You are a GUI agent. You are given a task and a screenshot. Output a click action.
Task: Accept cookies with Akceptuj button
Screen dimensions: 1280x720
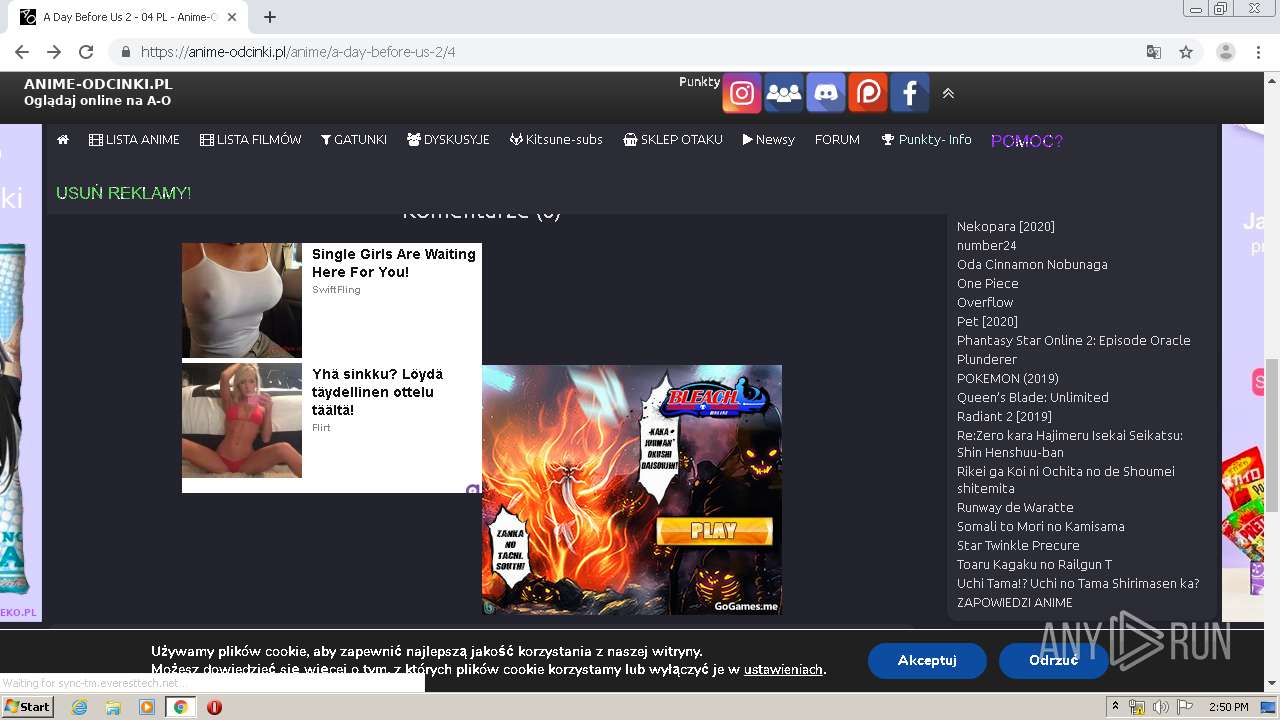[927, 661]
